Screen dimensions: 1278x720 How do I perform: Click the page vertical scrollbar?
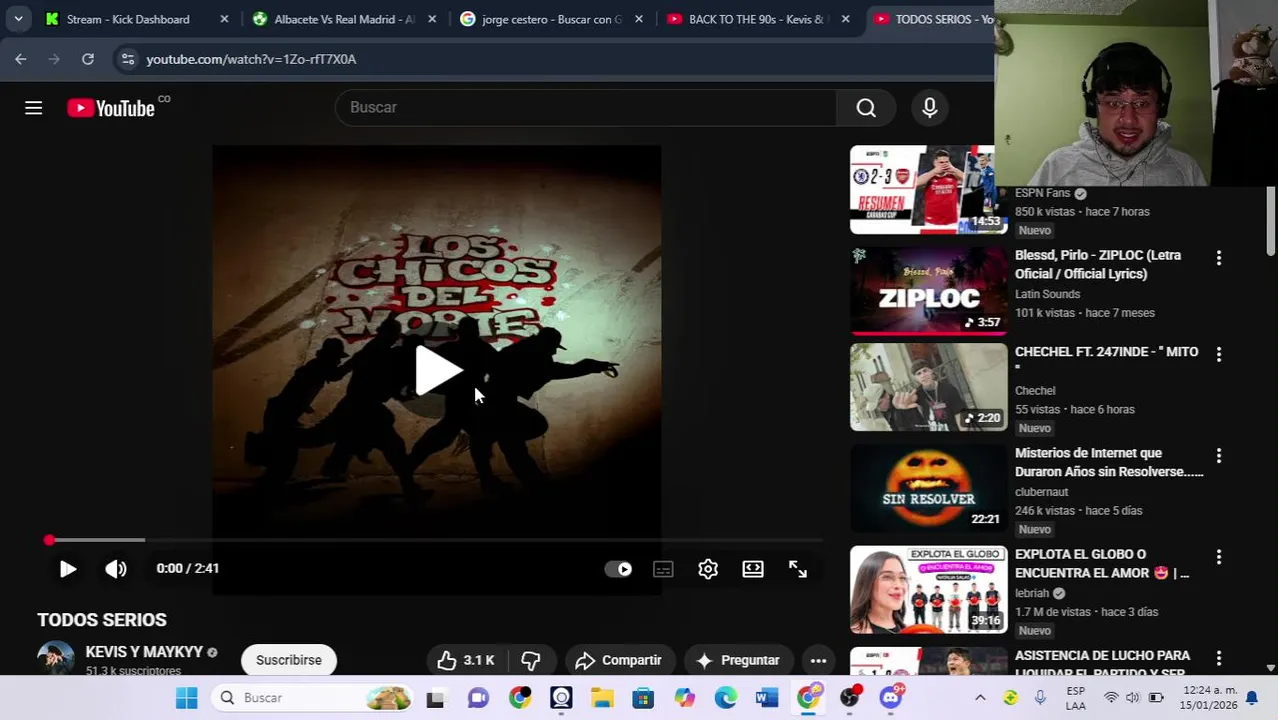click(x=1271, y=220)
